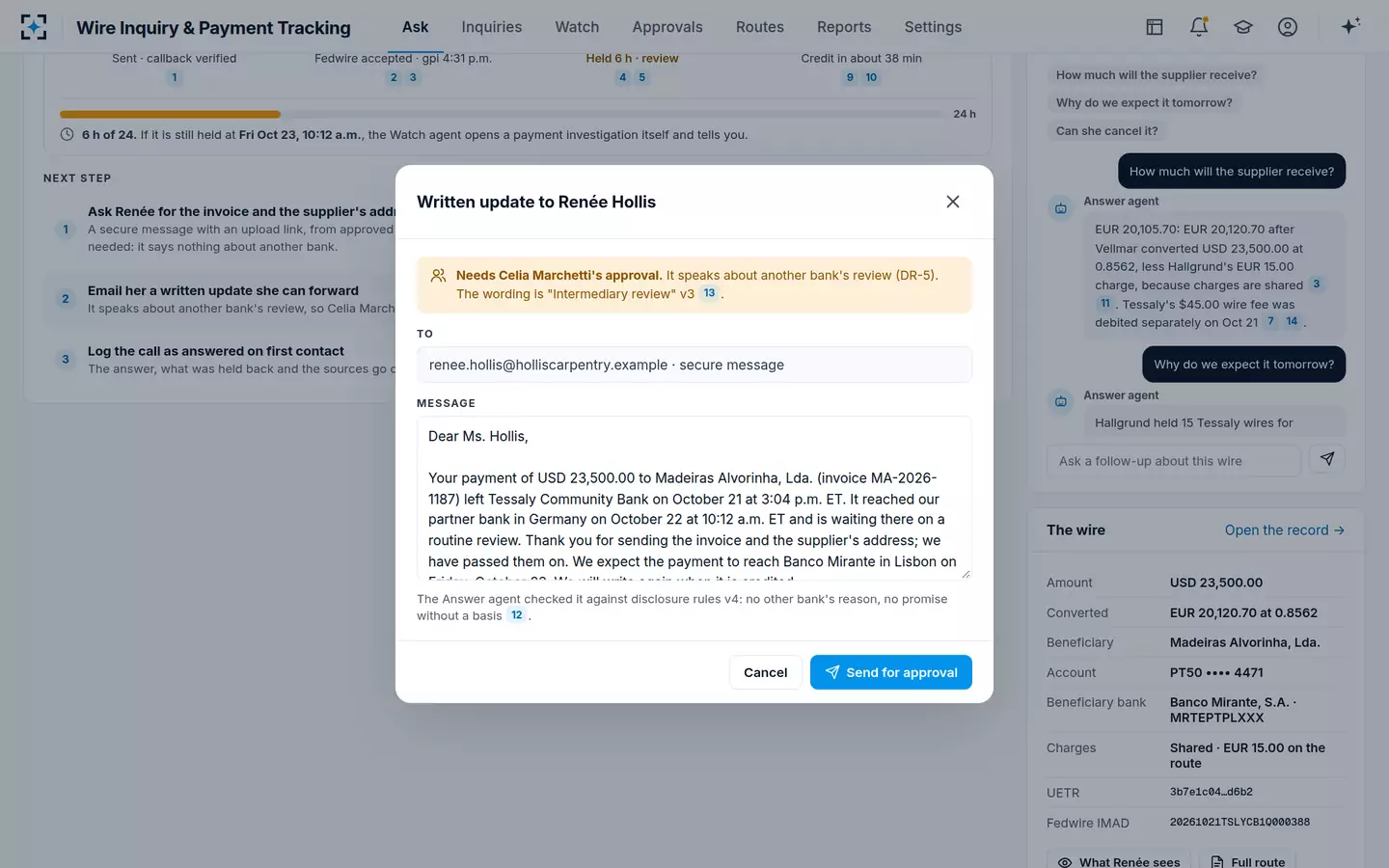
Task: Click the 'Held 6 h · review' step label
Action: [x=632, y=58]
